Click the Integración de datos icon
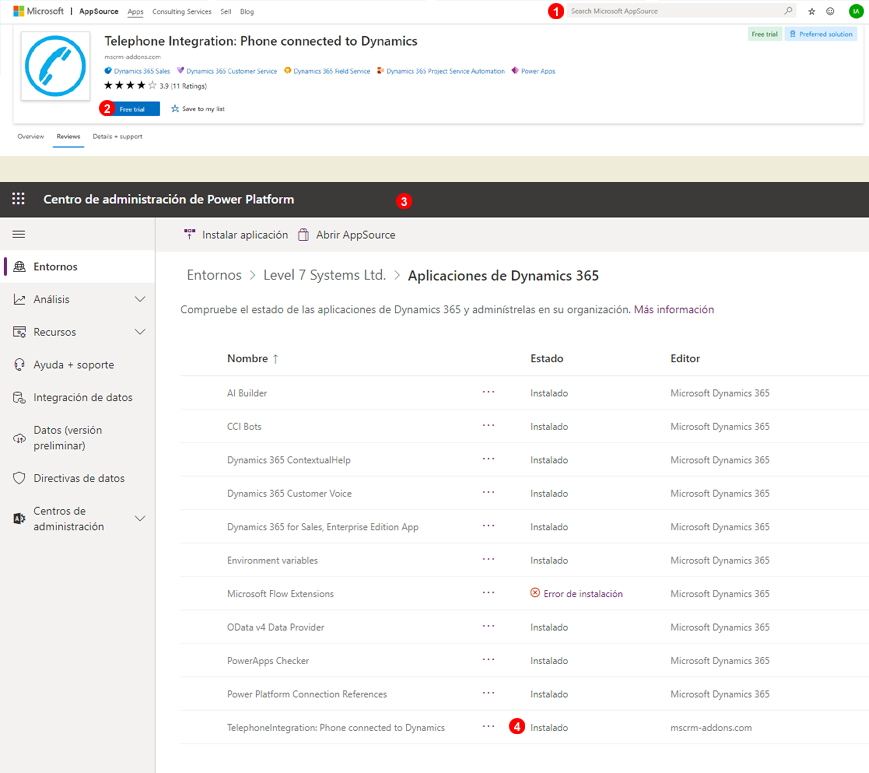 (x=19, y=397)
